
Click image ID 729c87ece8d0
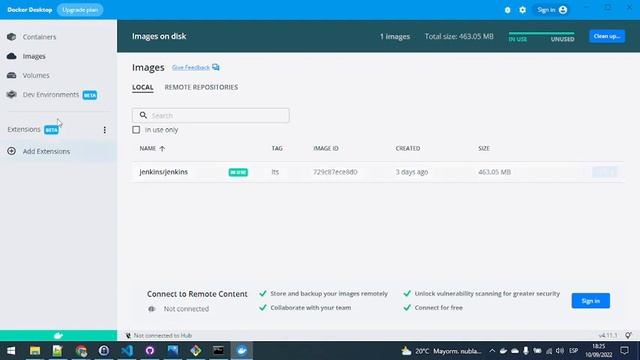point(335,172)
